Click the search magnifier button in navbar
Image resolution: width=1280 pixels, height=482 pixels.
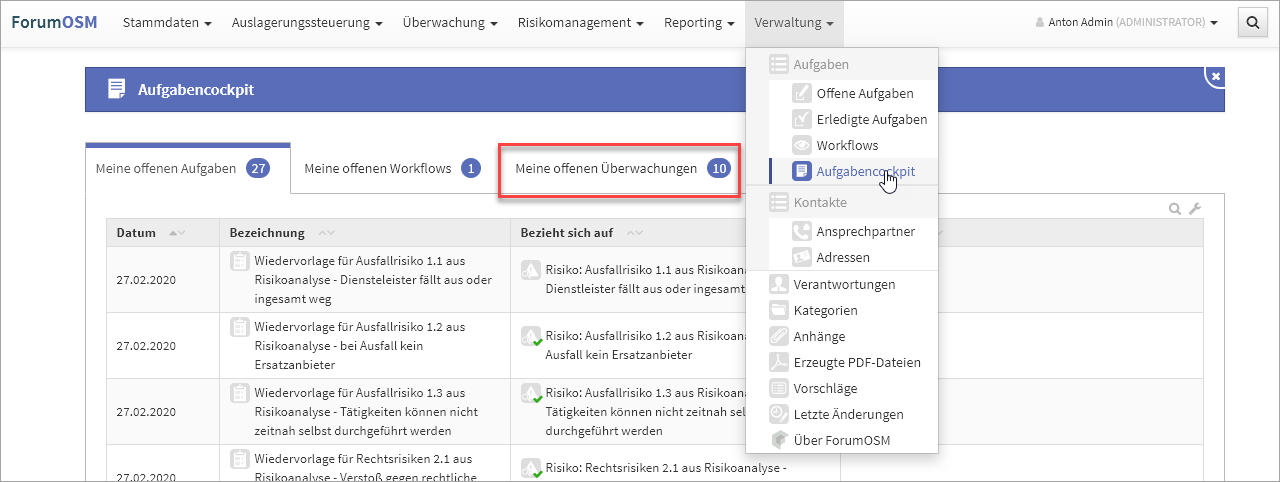[1252, 22]
